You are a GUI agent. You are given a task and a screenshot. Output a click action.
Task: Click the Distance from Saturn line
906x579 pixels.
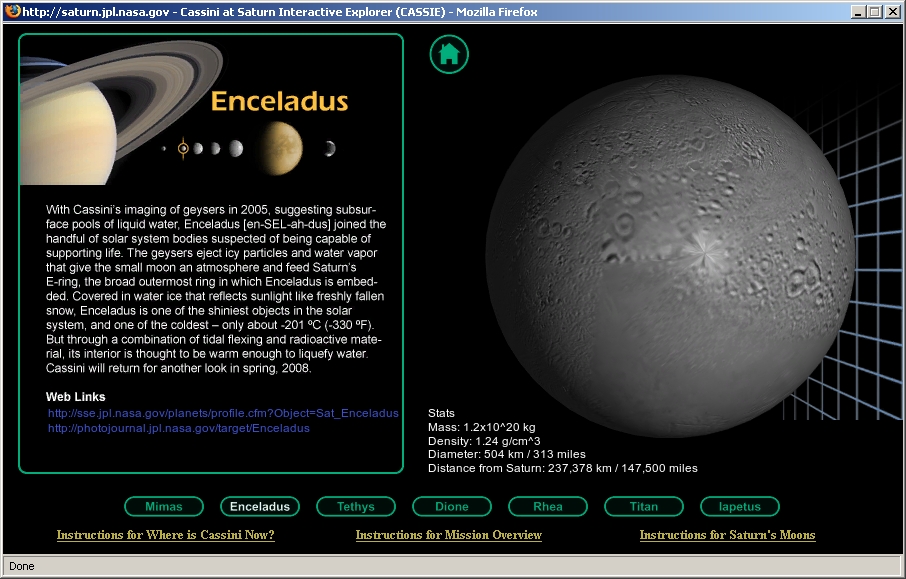click(x=563, y=468)
